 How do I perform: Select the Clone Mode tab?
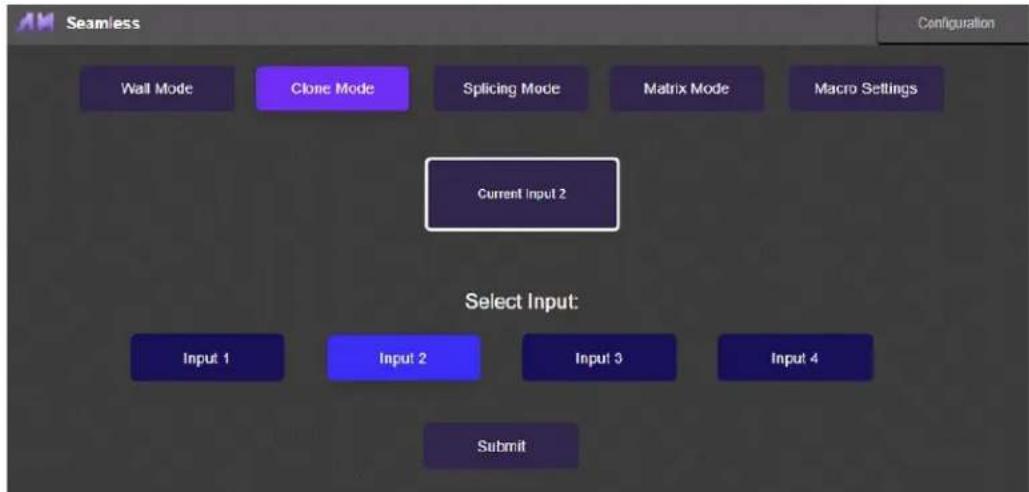(x=333, y=89)
